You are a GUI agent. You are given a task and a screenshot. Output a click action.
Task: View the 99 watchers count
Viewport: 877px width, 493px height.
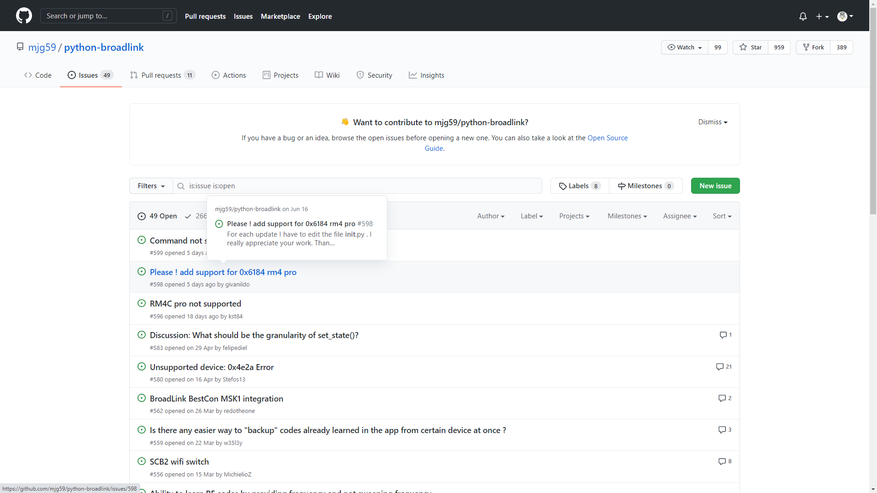[718, 48]
